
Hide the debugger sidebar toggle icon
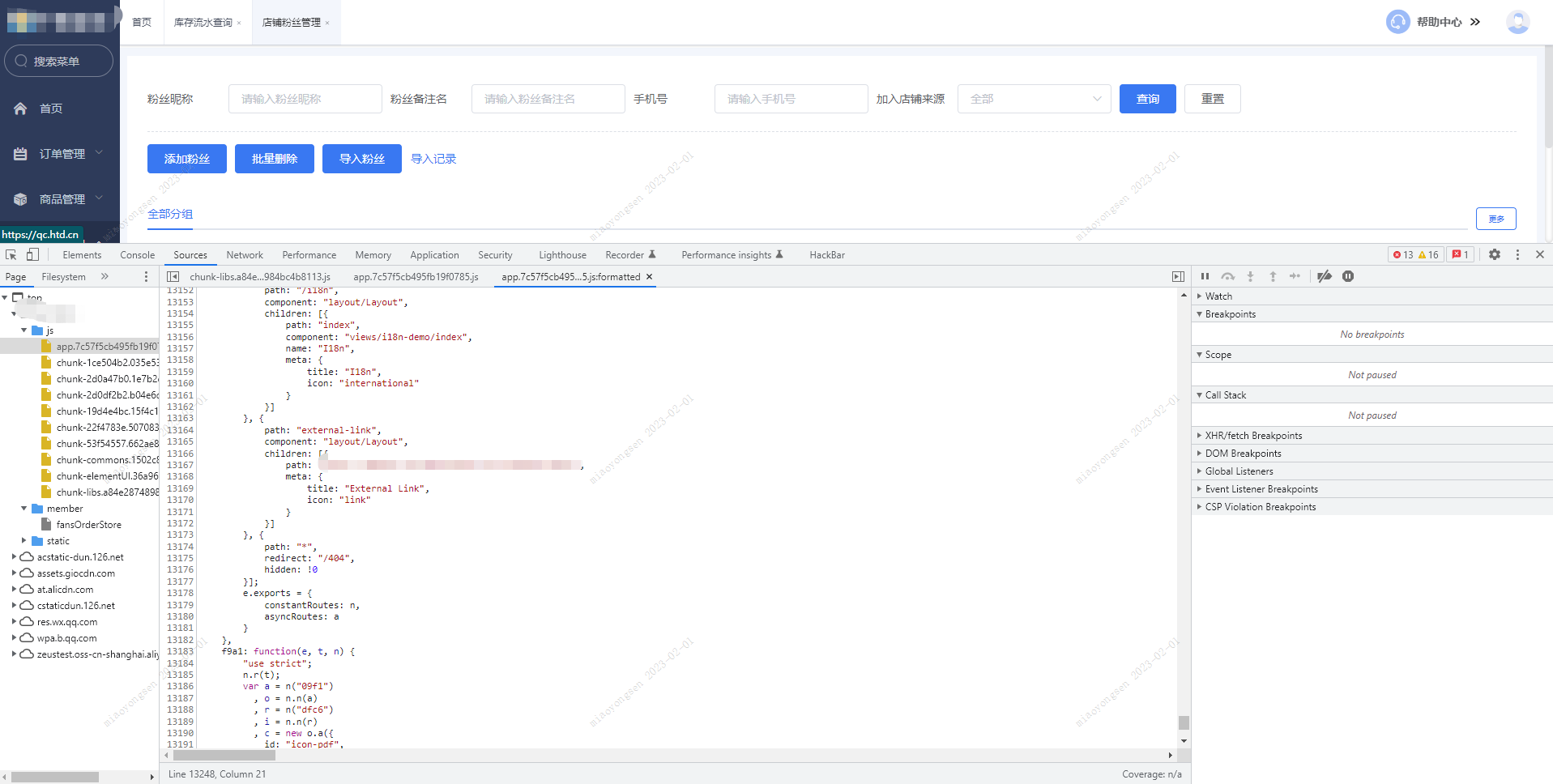(x=1178, y=277)
